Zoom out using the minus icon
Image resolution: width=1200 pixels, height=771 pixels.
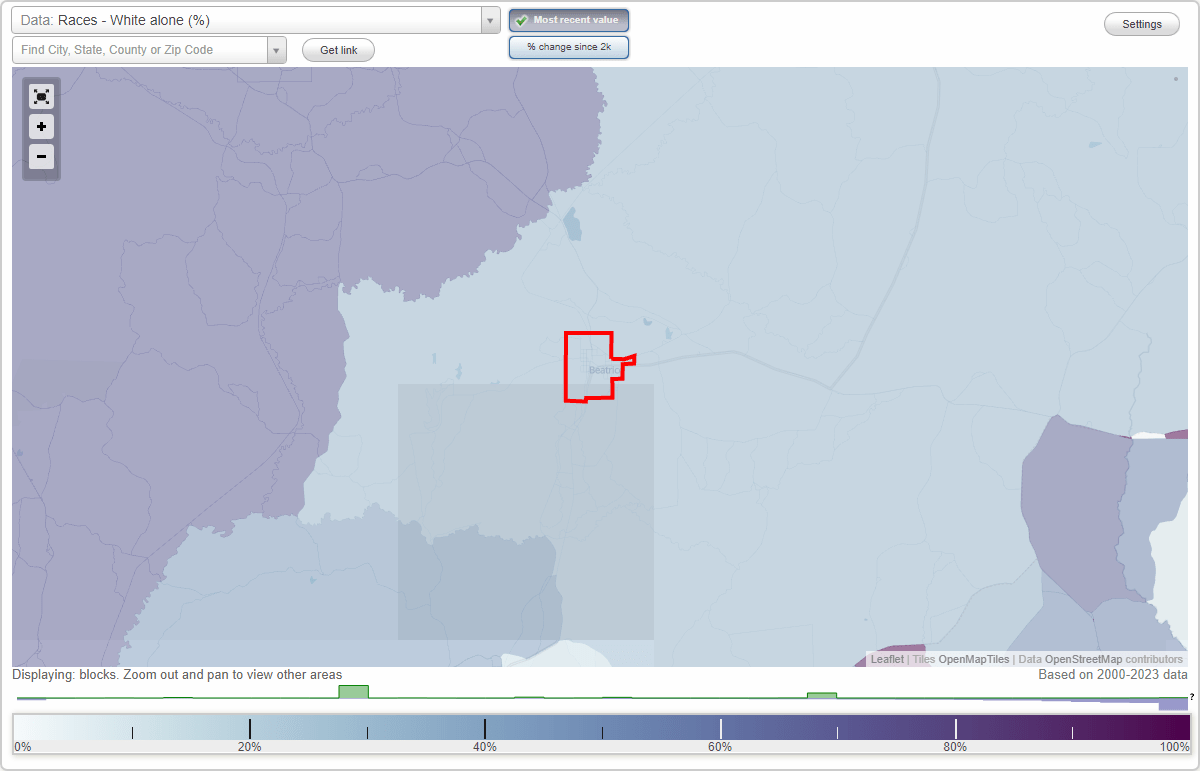click(x=41, y=156)
